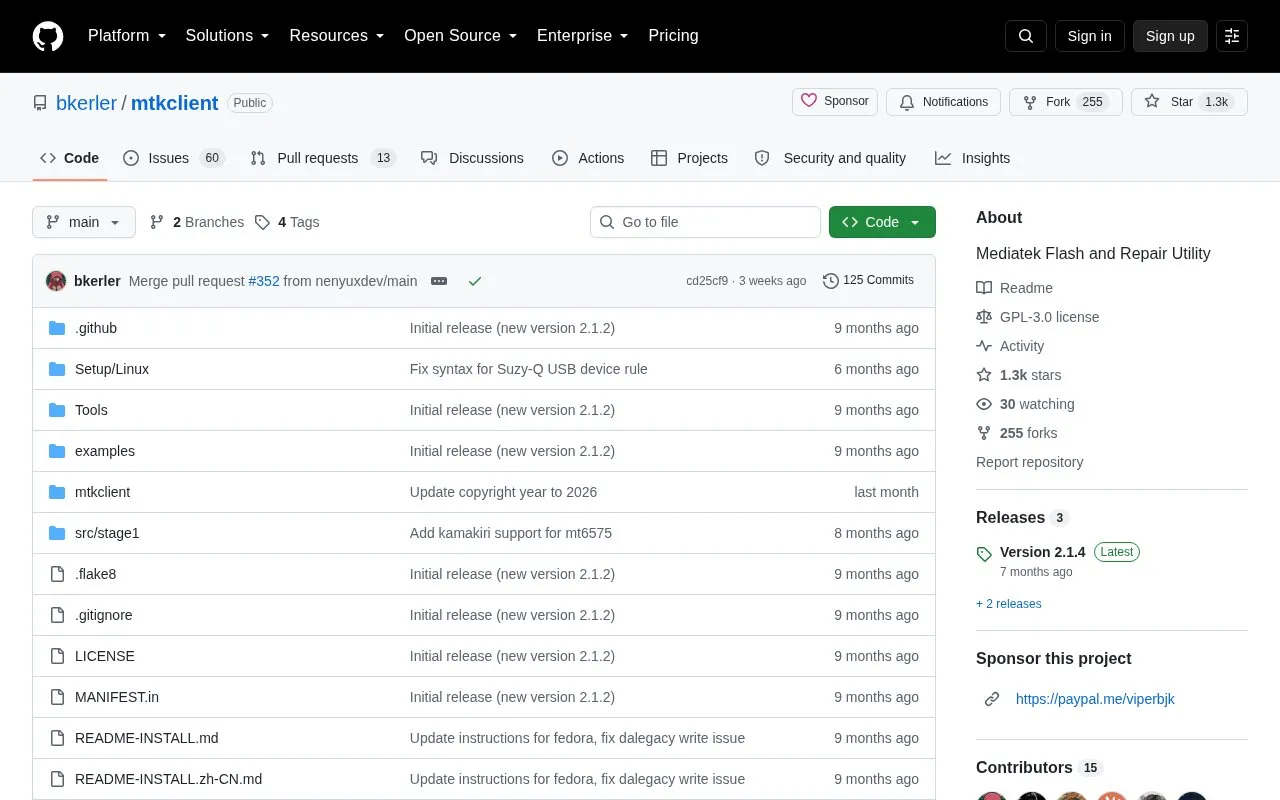Viewport: 1280px width, 800px height.
Task: Click the Sign in button
Action: pyautogui.click(x=1089, y=36)
